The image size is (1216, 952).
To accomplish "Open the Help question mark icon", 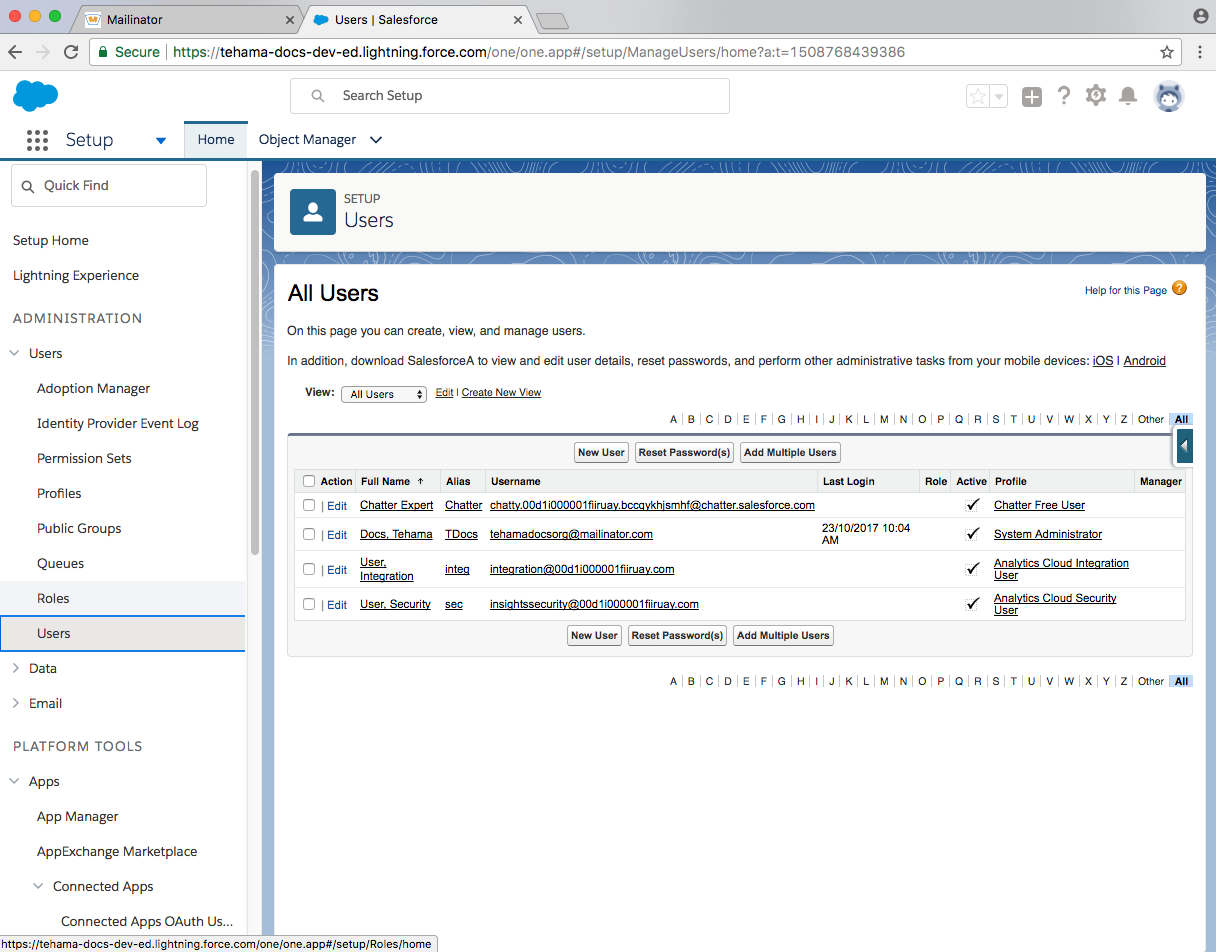I will [1064, 95].
